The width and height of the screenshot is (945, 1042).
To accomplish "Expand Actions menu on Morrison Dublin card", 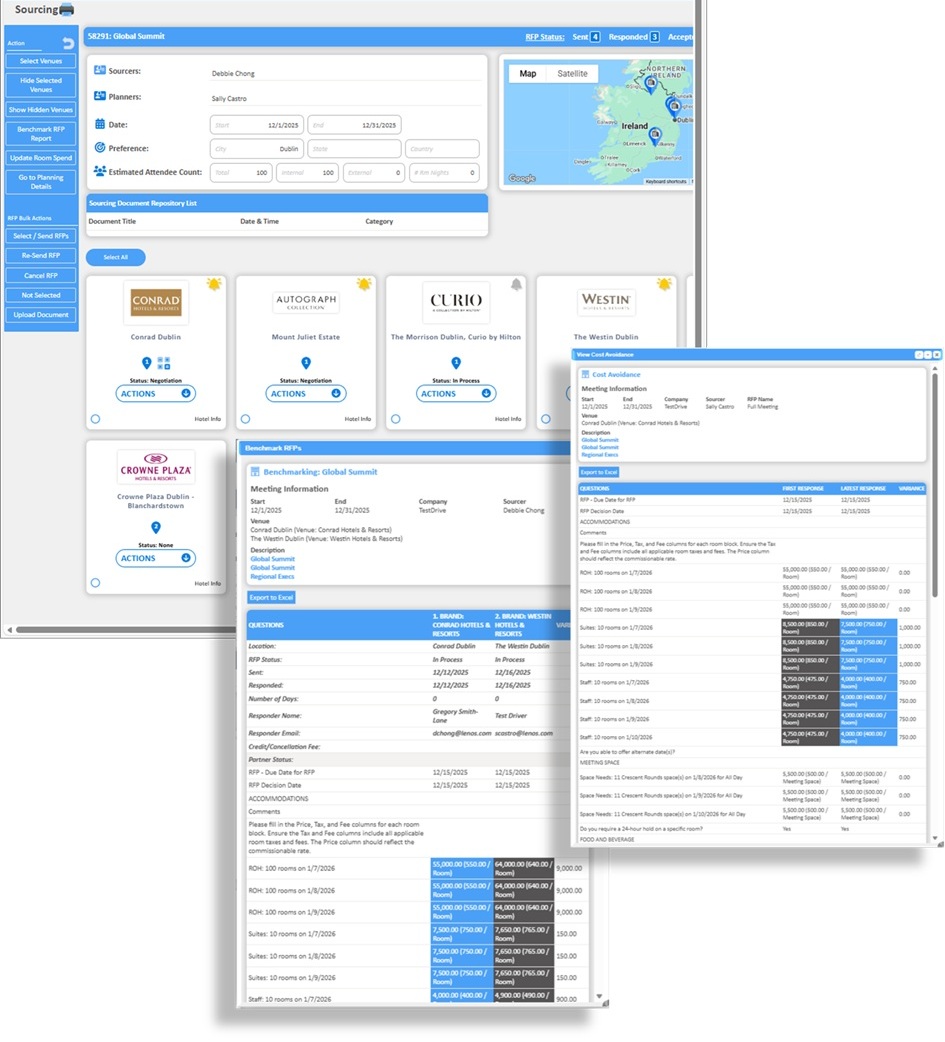I will pyautogui.click(x=455, y=394).
